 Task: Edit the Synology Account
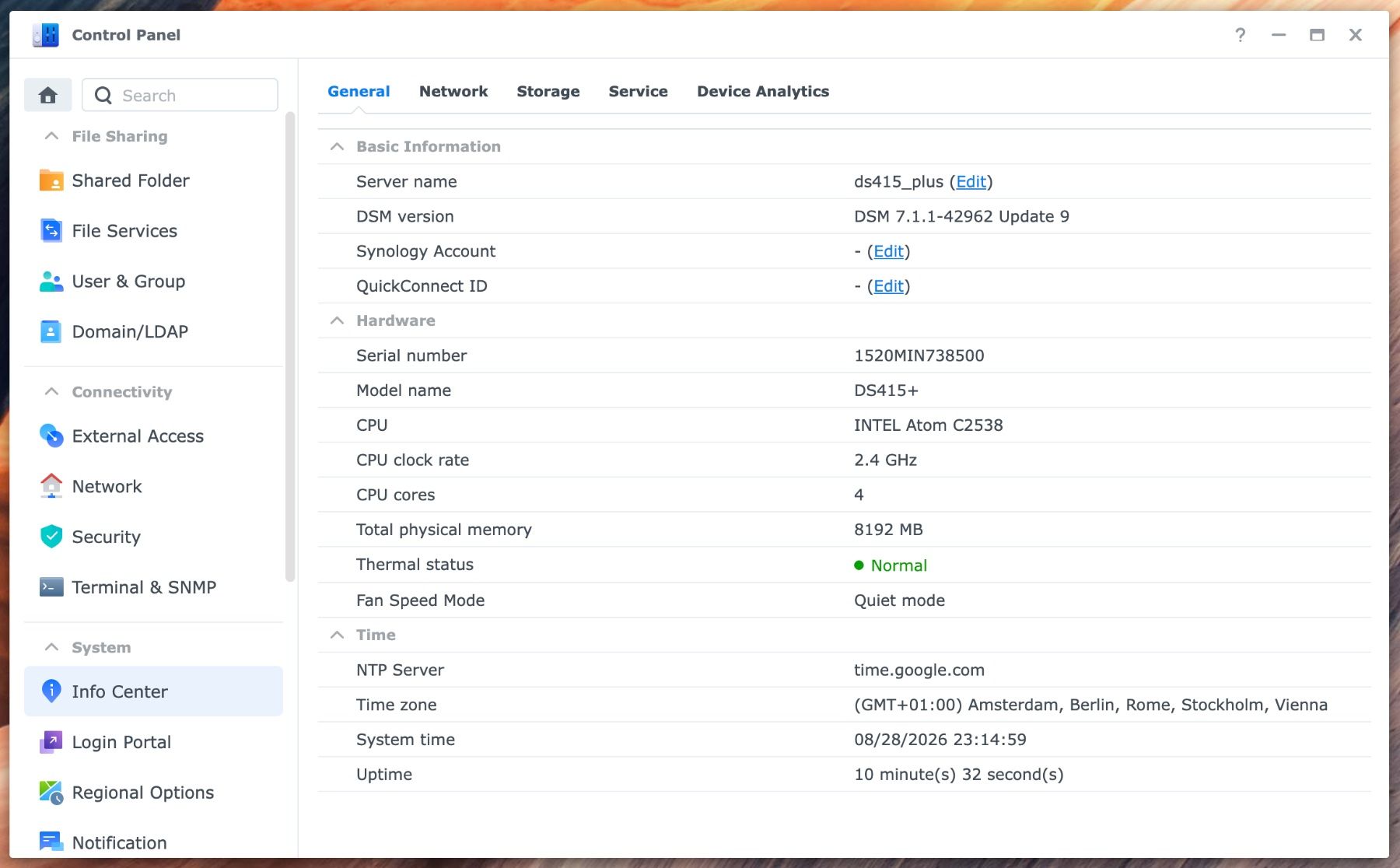(x=888, y=251)
